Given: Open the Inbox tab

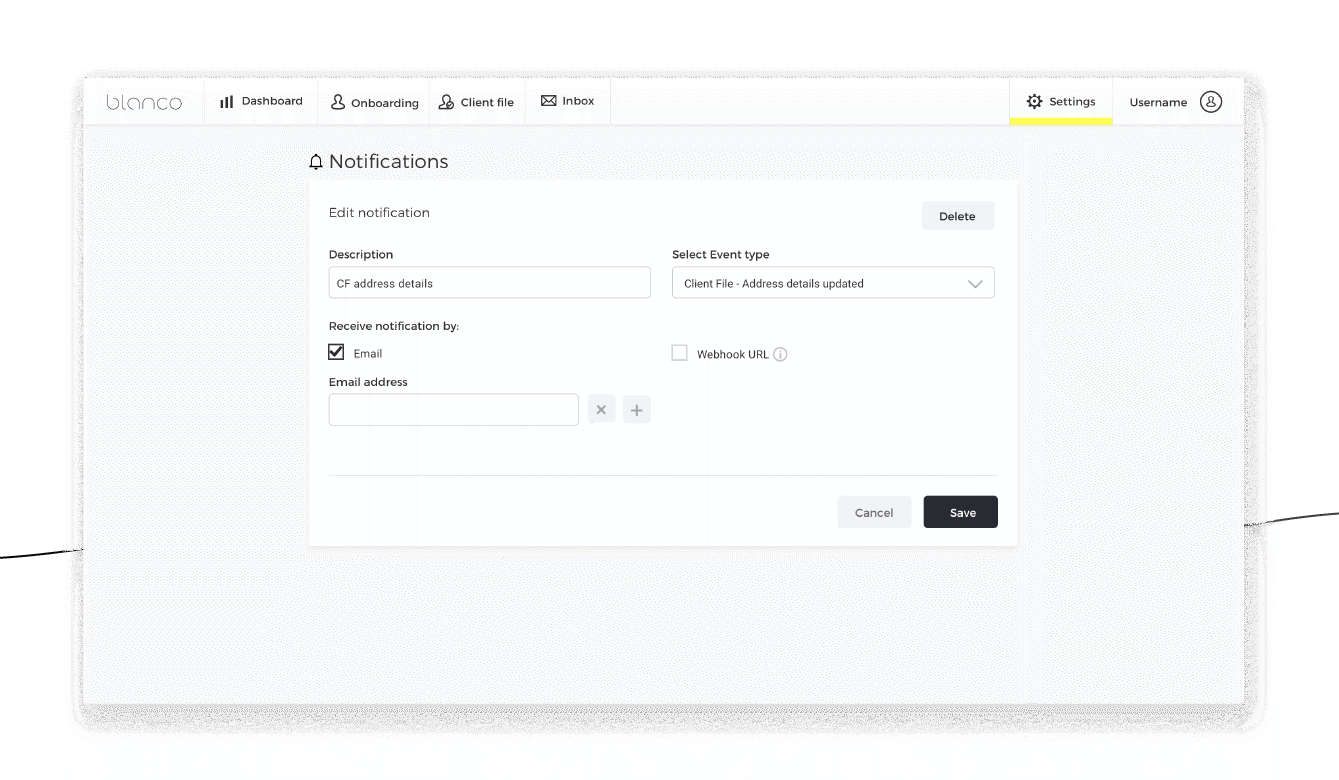Looking at the screenshot, I should 568,101.
